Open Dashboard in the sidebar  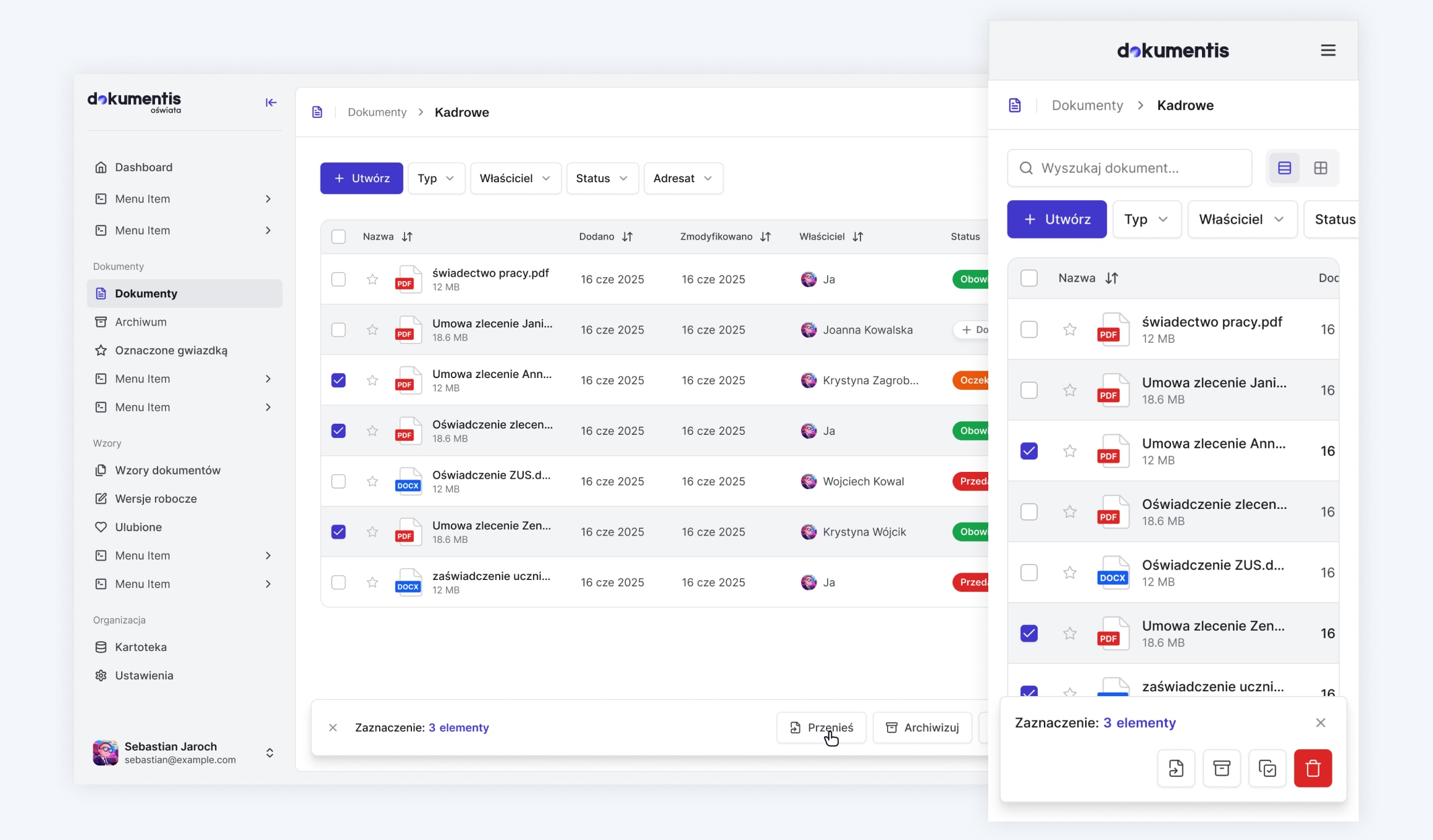click(184, 167)
